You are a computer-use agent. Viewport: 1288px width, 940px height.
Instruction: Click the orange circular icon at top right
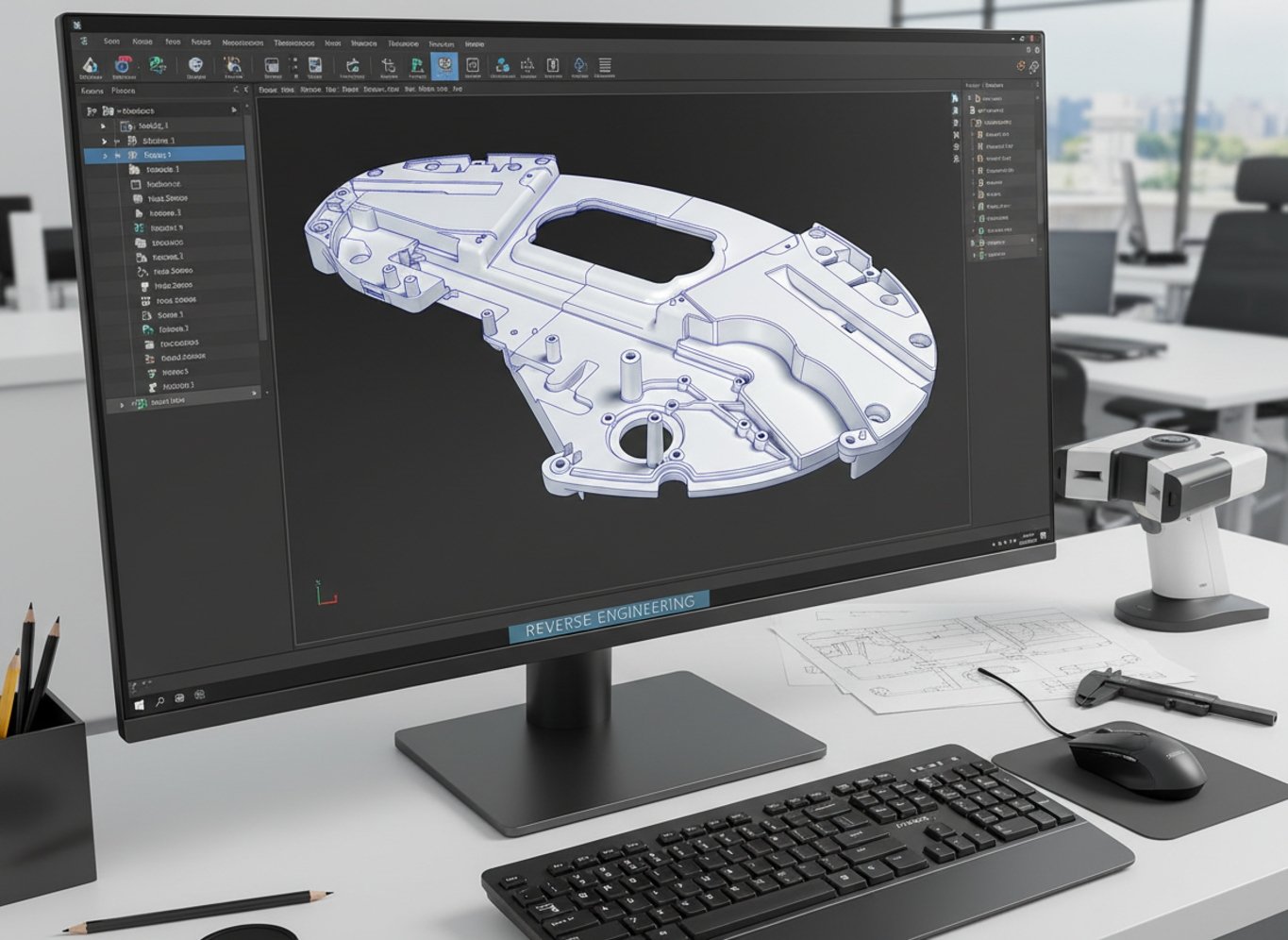point(1020,66)
